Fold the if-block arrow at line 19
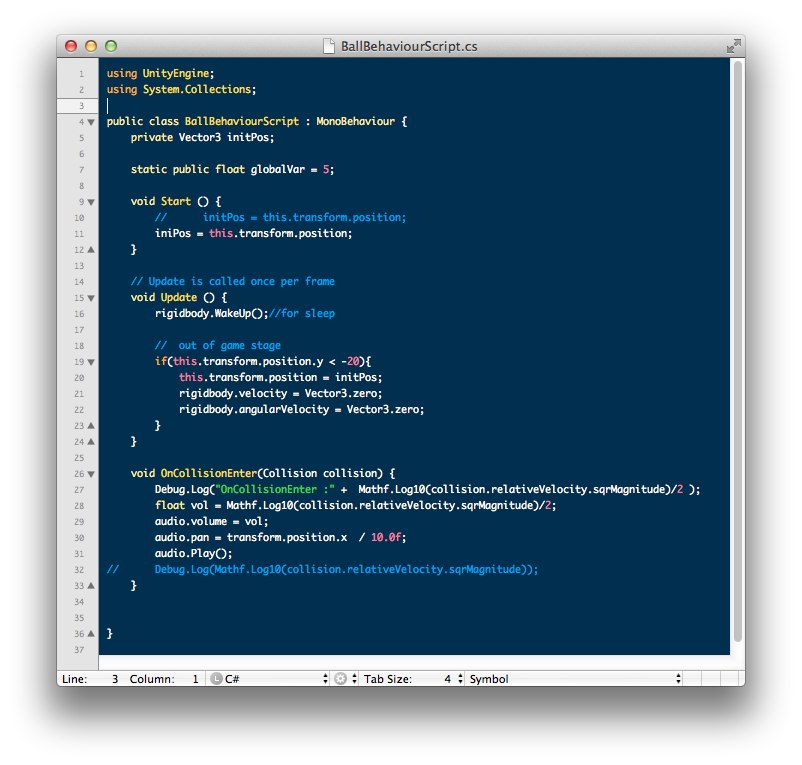Viewport: 802px width, 765px height. pyautogui.click(x=91, y=362)
